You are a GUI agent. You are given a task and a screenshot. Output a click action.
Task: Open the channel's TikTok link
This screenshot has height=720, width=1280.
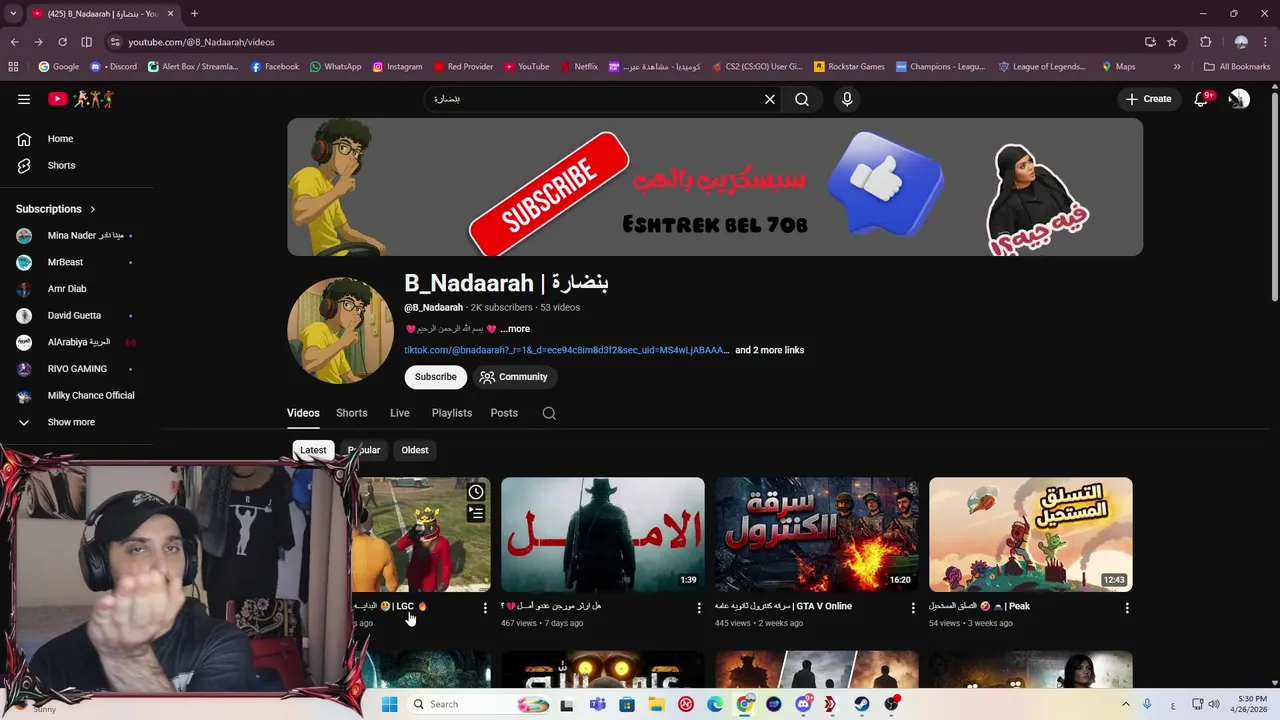pos(567,350)
